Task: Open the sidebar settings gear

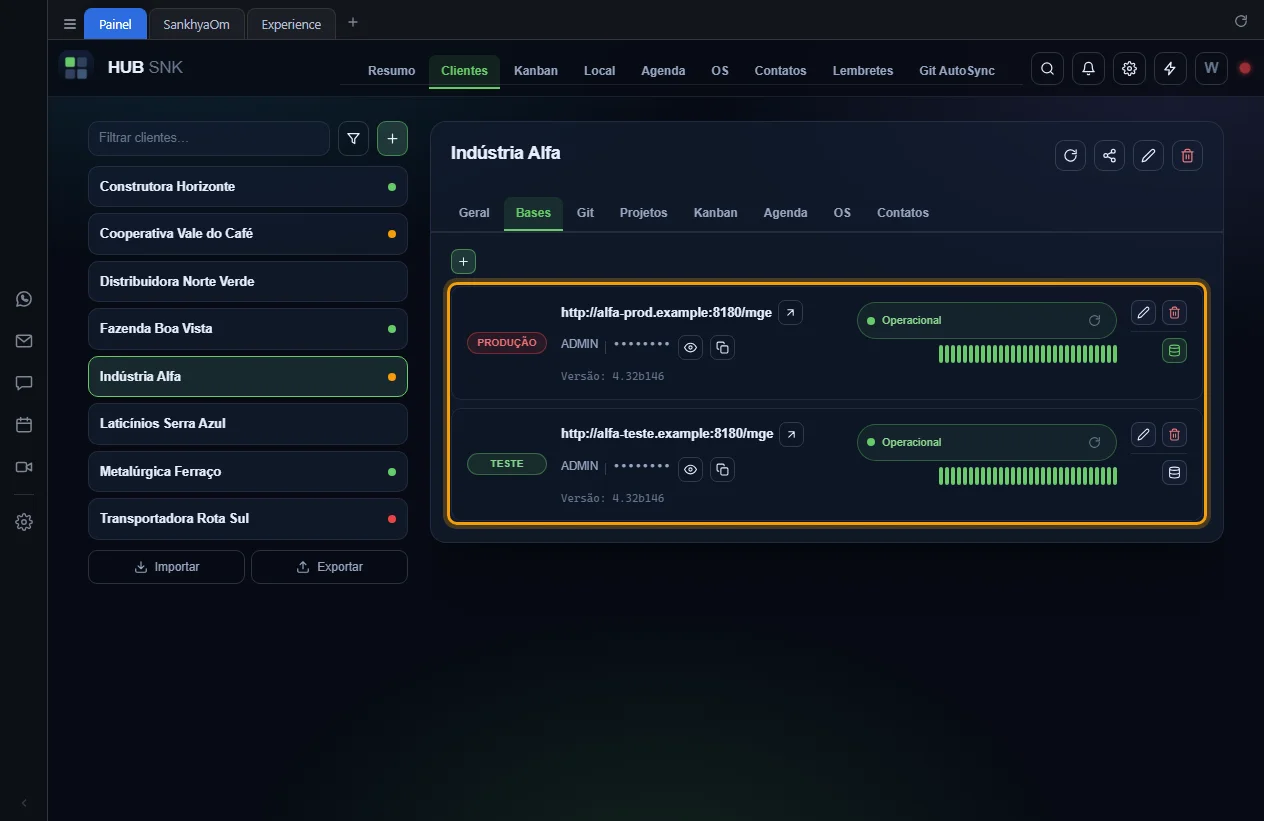Action: click(24, 522)
